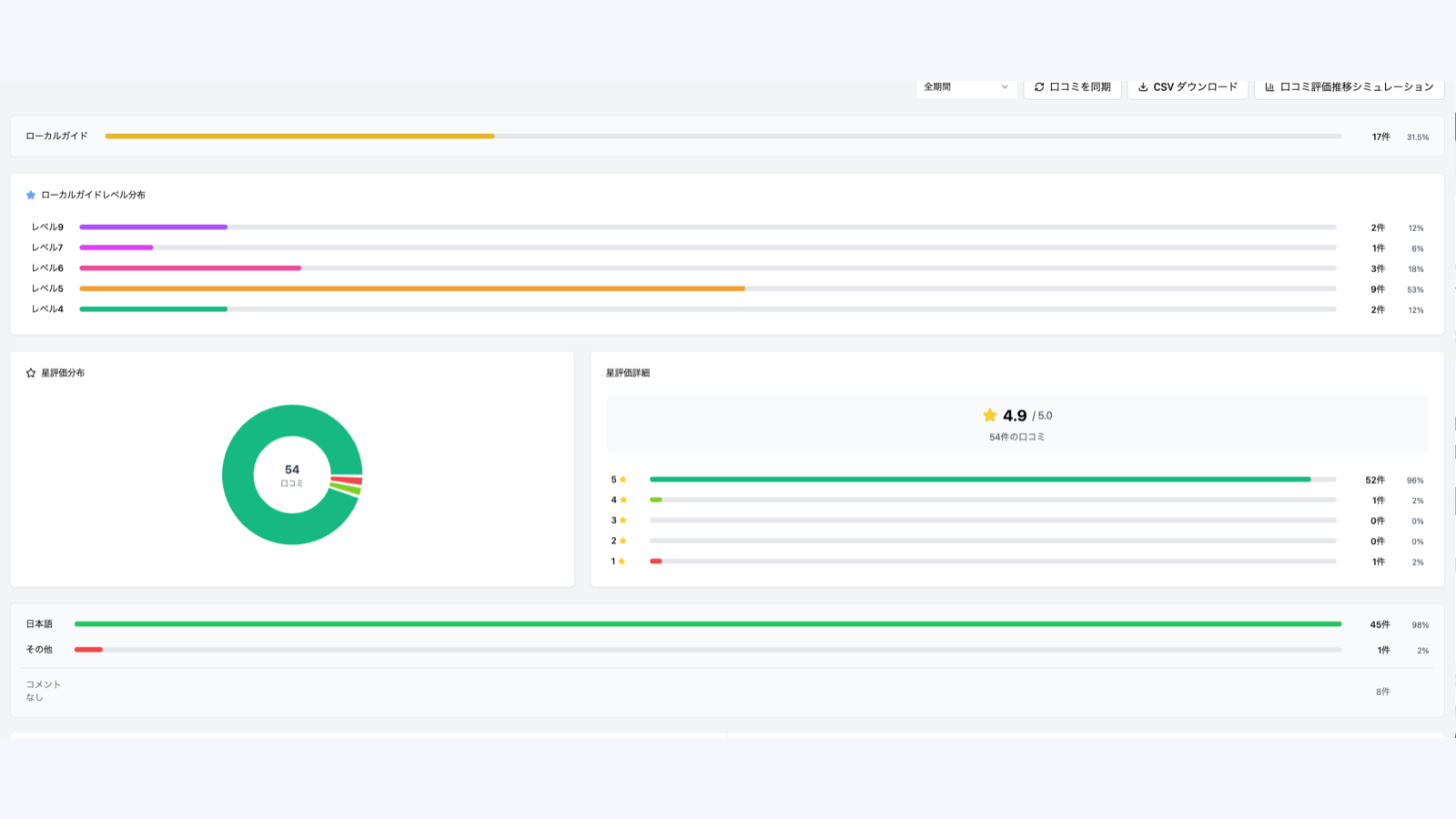
Task: Click the 98% value for 日本語
Action: pyautogui.click(x=1421, y=625)
